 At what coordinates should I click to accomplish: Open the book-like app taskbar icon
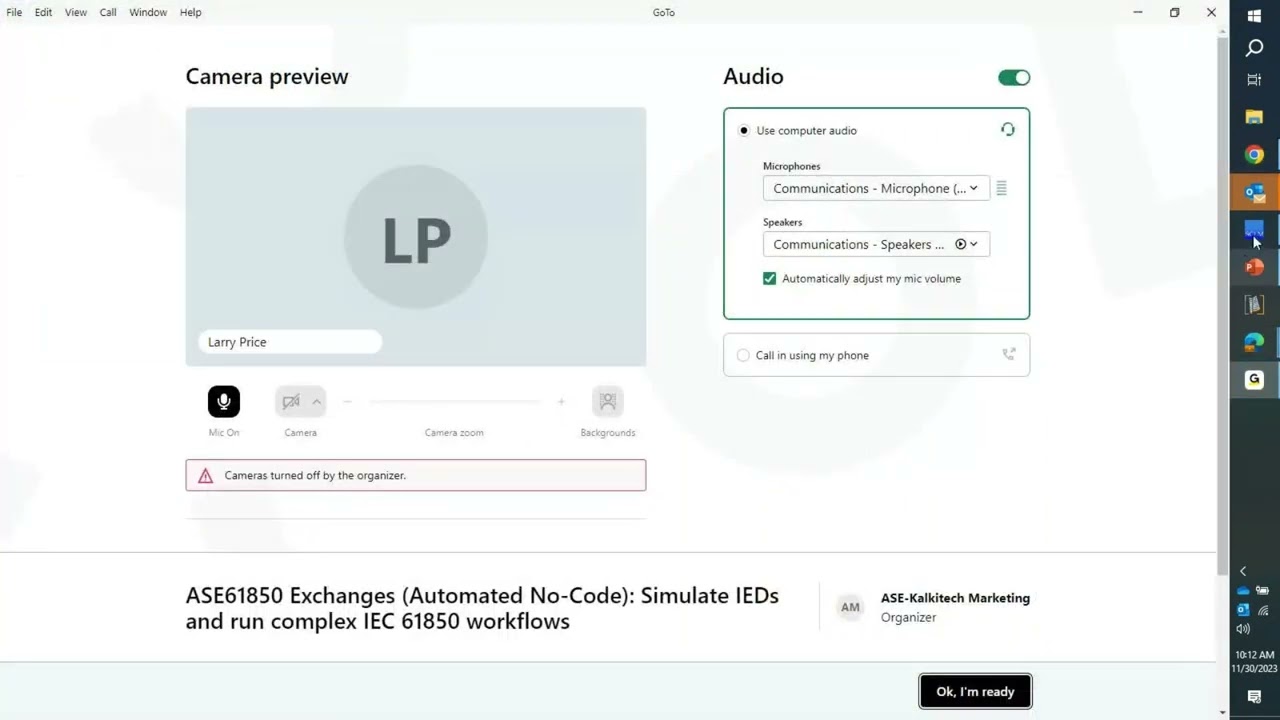(x=1254, y=305)
